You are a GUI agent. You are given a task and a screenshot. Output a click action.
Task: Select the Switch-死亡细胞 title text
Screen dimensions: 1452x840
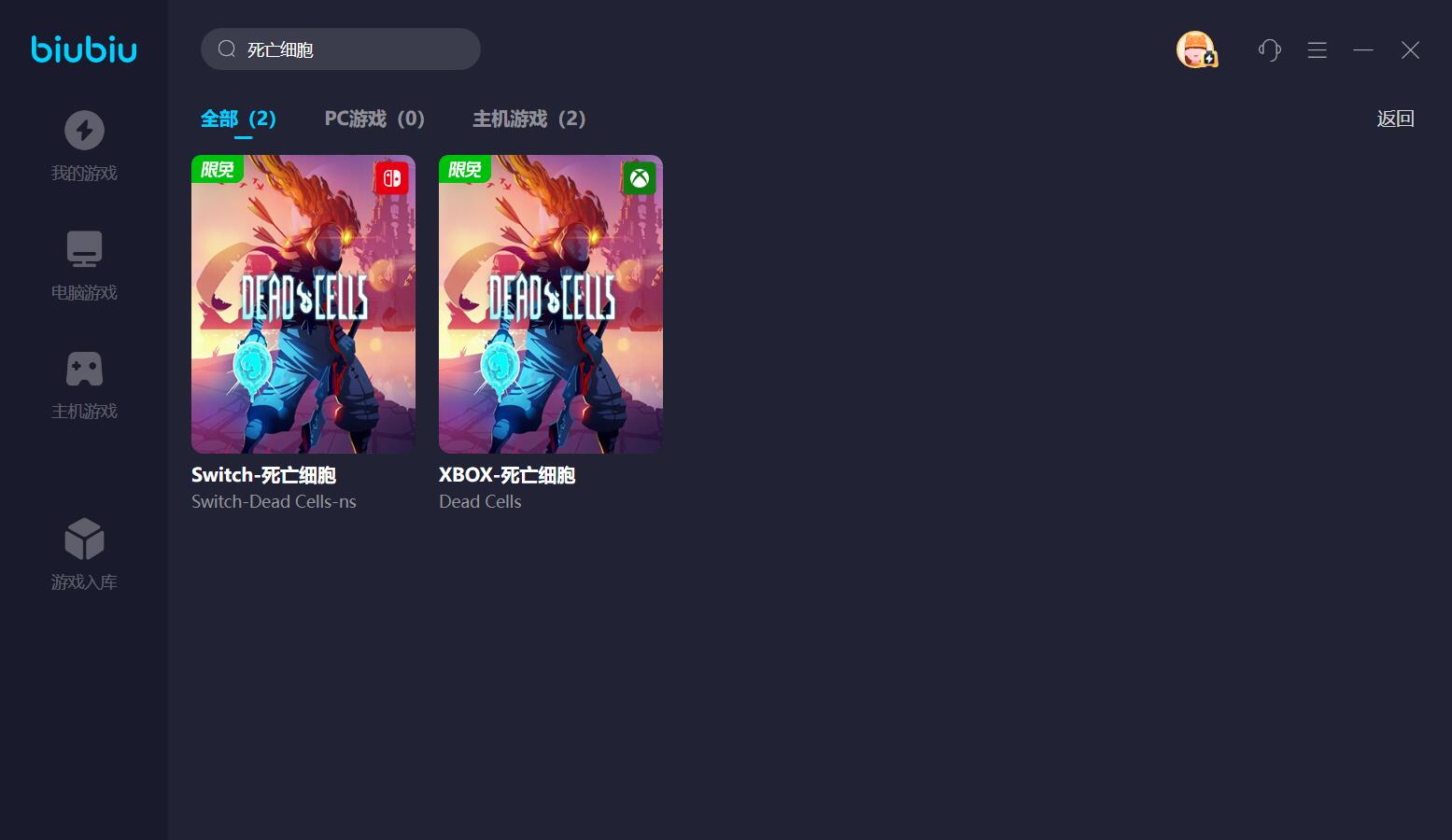(263, 475)
